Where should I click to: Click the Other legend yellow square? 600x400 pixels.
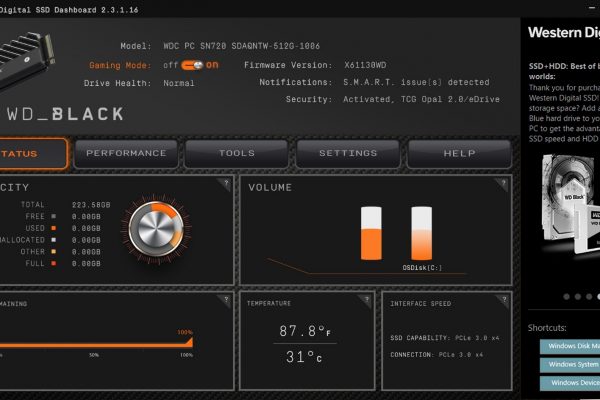tap(54, 251)
